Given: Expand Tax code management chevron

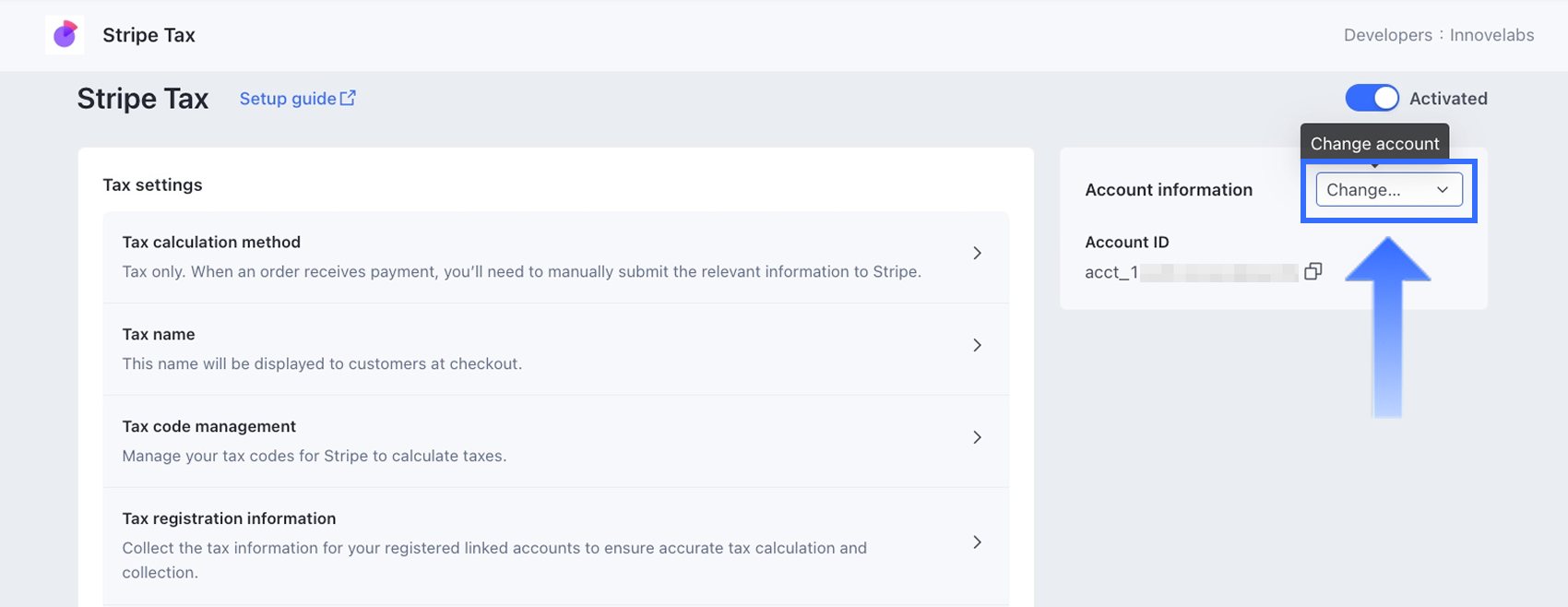Looking at the screenshot, I should tap(977, 437).
